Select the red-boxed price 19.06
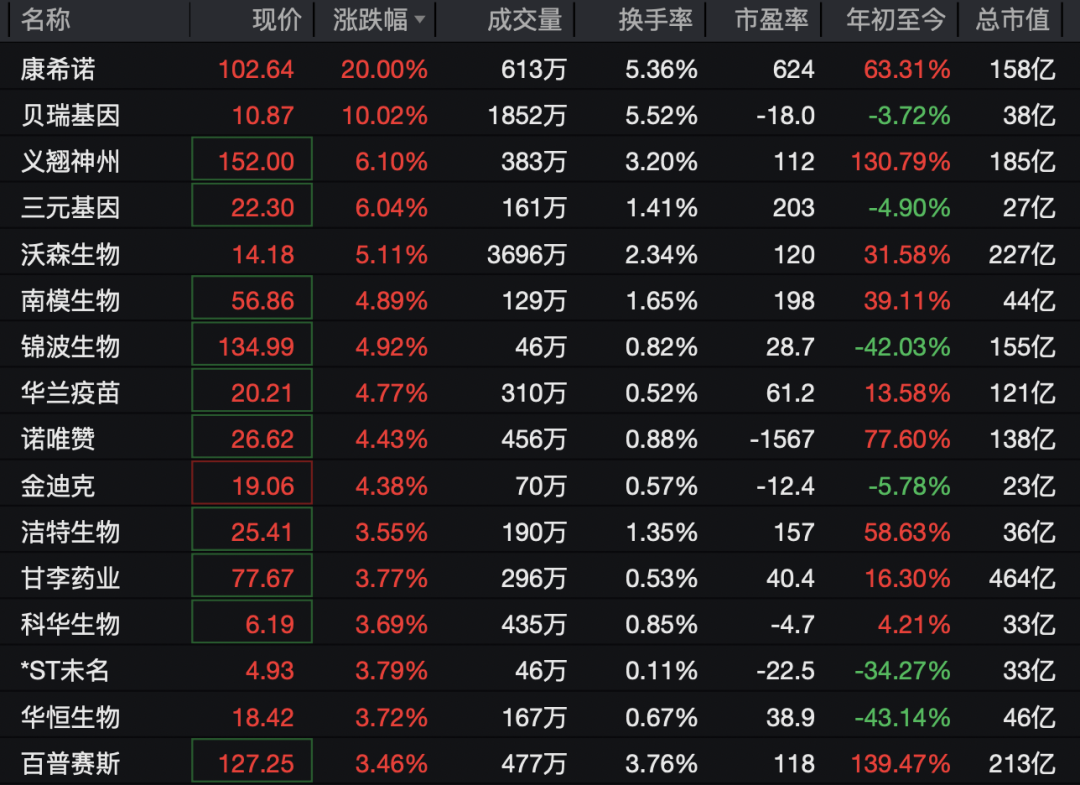Image resolution: width=1080 pixels, height=785 pixels. coord(252,483)
